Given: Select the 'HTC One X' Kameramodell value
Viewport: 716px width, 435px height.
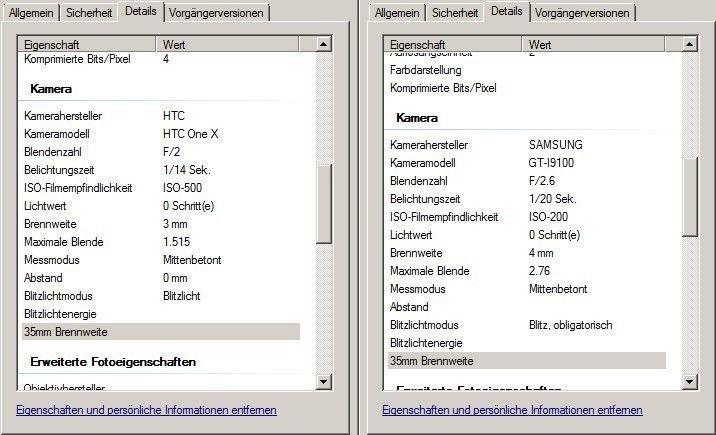Looking at the screenshot, I should [x=190, y=134].
